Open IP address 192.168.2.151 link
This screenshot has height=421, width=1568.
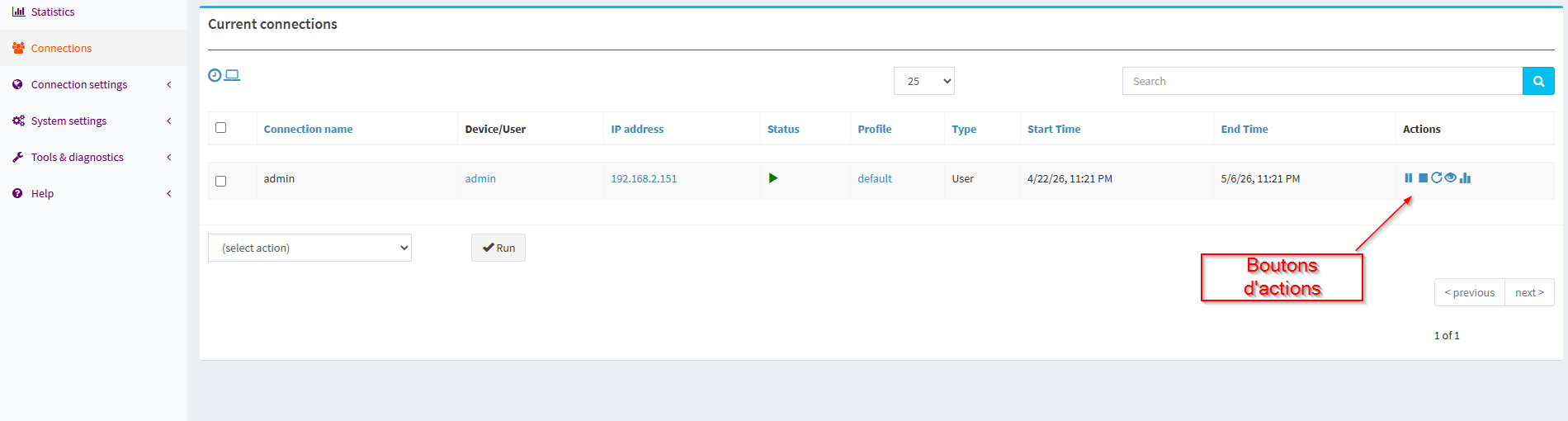644,178
